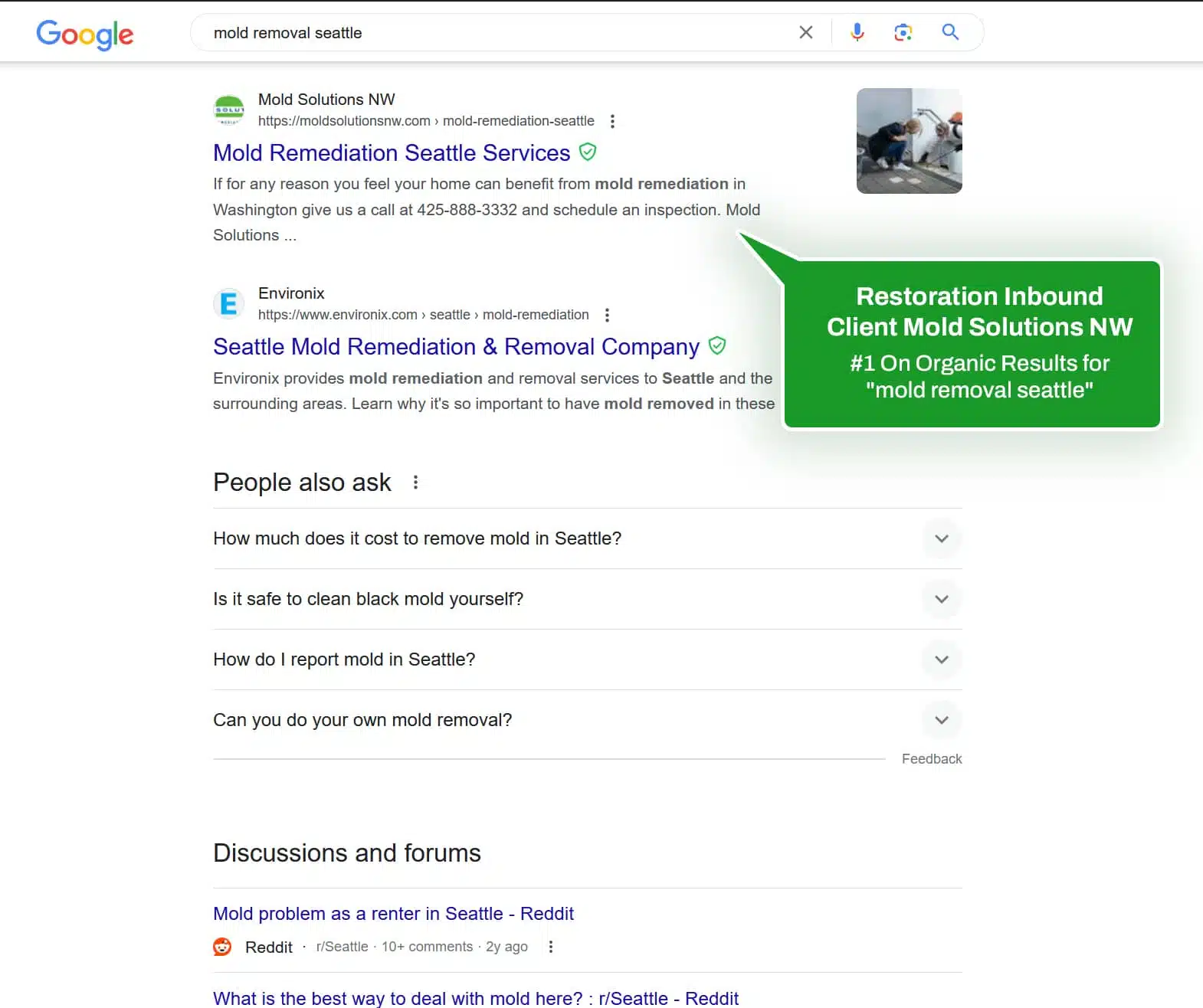Clear the search box with the X icon
The height and width of the screenshot is (1008, 1203).
806,32
